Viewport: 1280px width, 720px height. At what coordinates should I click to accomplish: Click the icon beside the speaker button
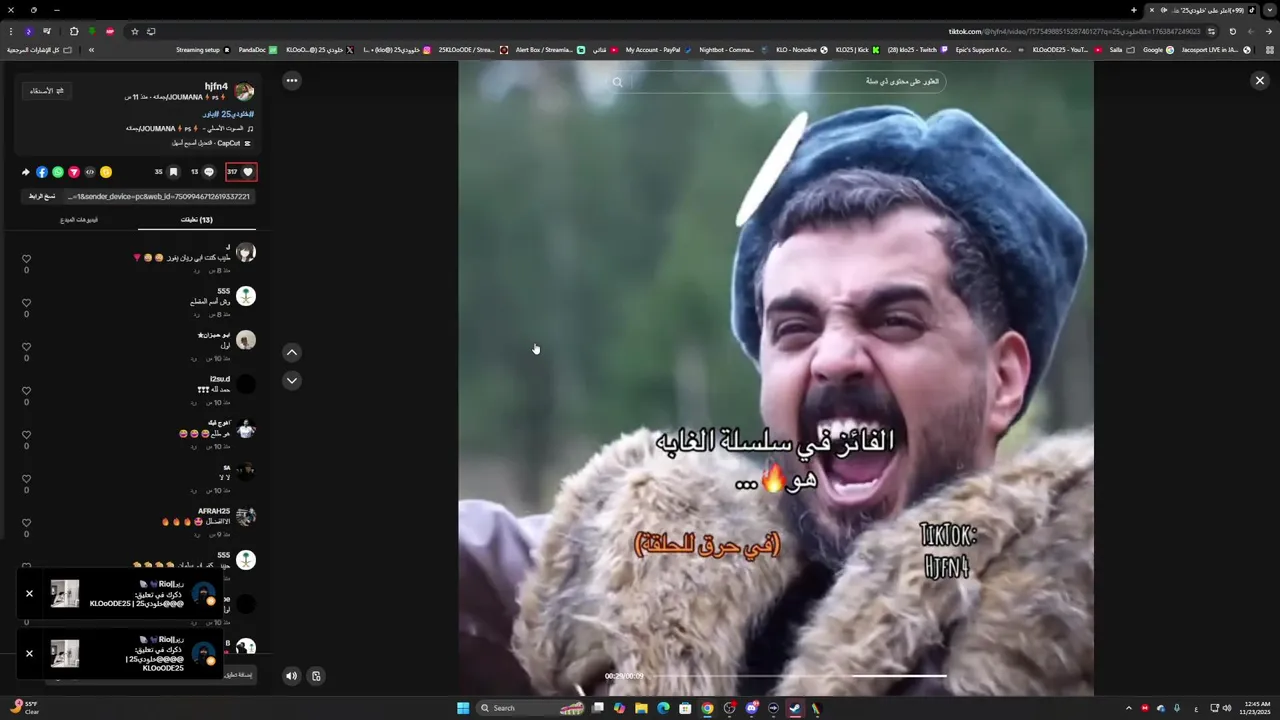316,676
